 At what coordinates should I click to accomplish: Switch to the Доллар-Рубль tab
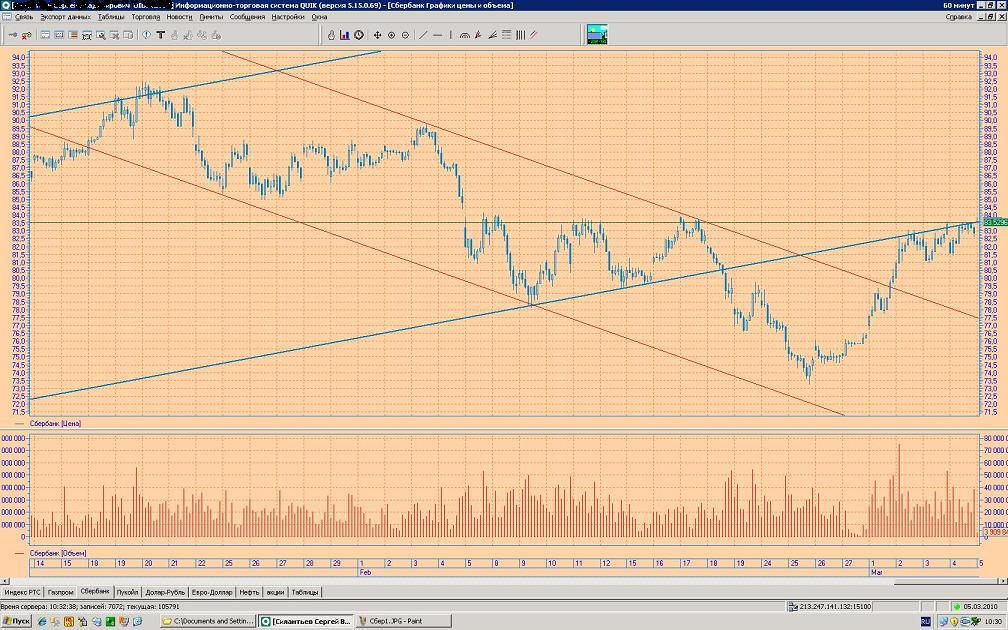pyautogui.click(x=163, y=592)
